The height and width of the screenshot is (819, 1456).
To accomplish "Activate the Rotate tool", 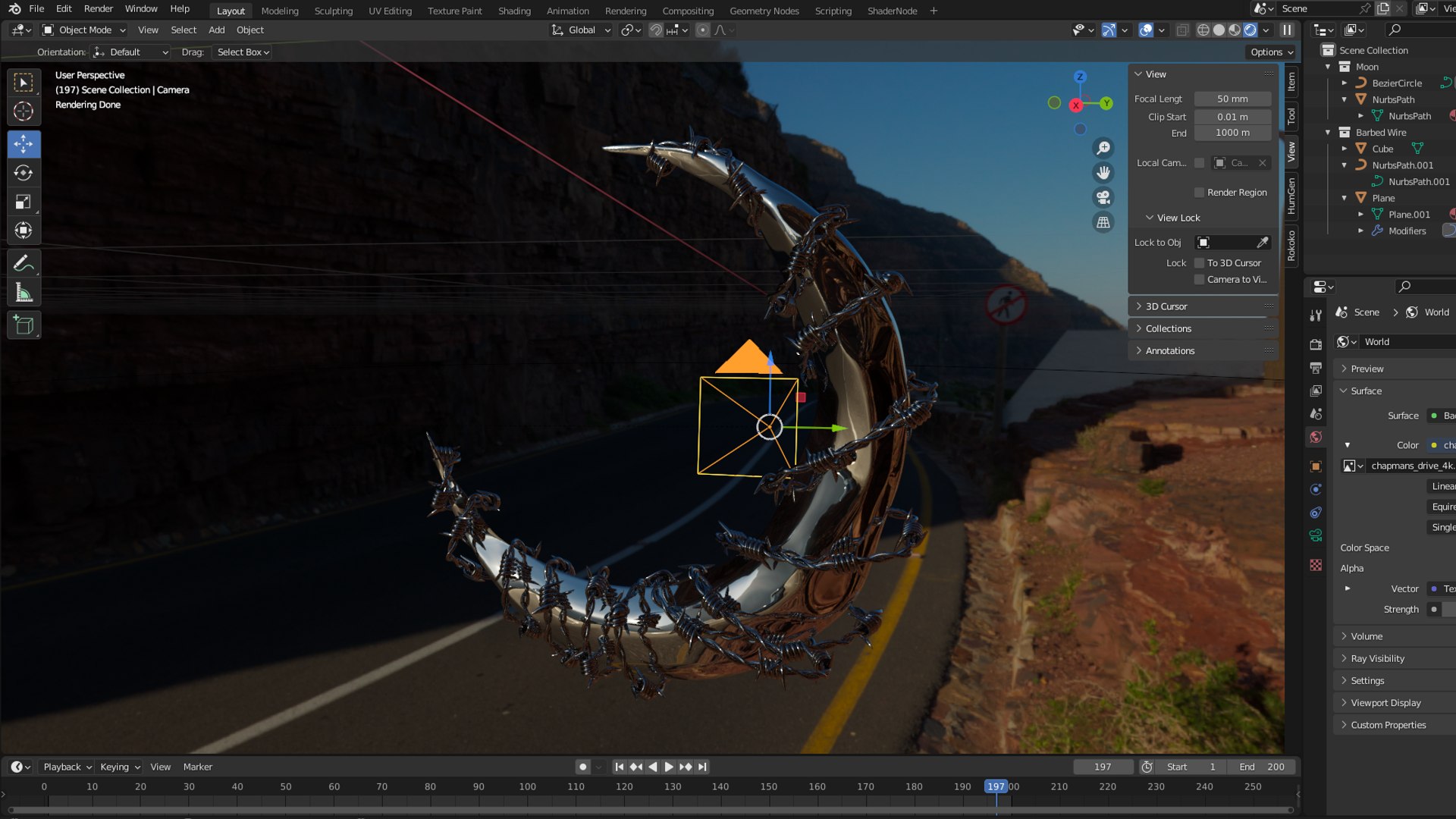I will (24, 173).
